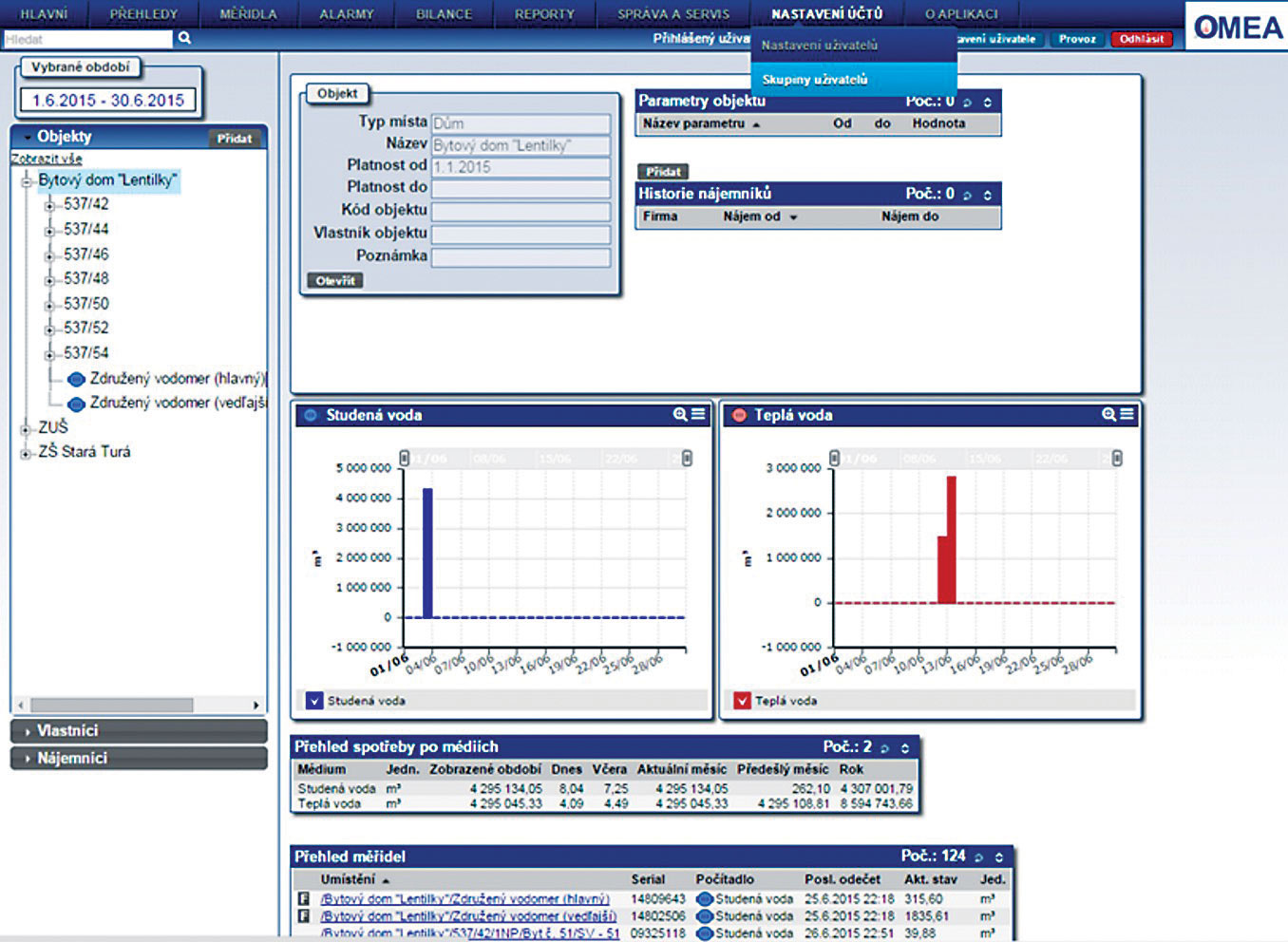The image size is (1288, 942).
Task: Click the search magnifier icon
Action: pyautogui.click(x=184, y=39)
